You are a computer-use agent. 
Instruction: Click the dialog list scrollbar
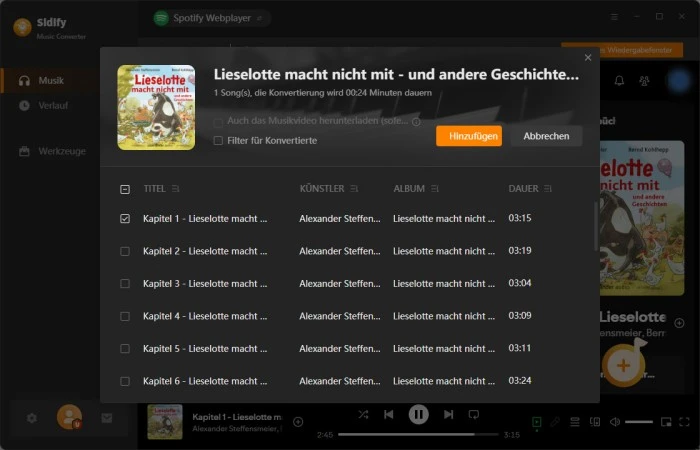click(x=596, y=226)
